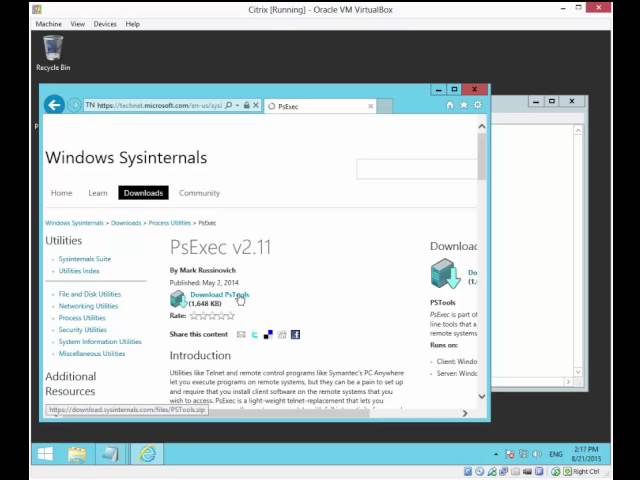Open the browser Tools gear icon
640x480 pixels.
(x=478, y=105)
